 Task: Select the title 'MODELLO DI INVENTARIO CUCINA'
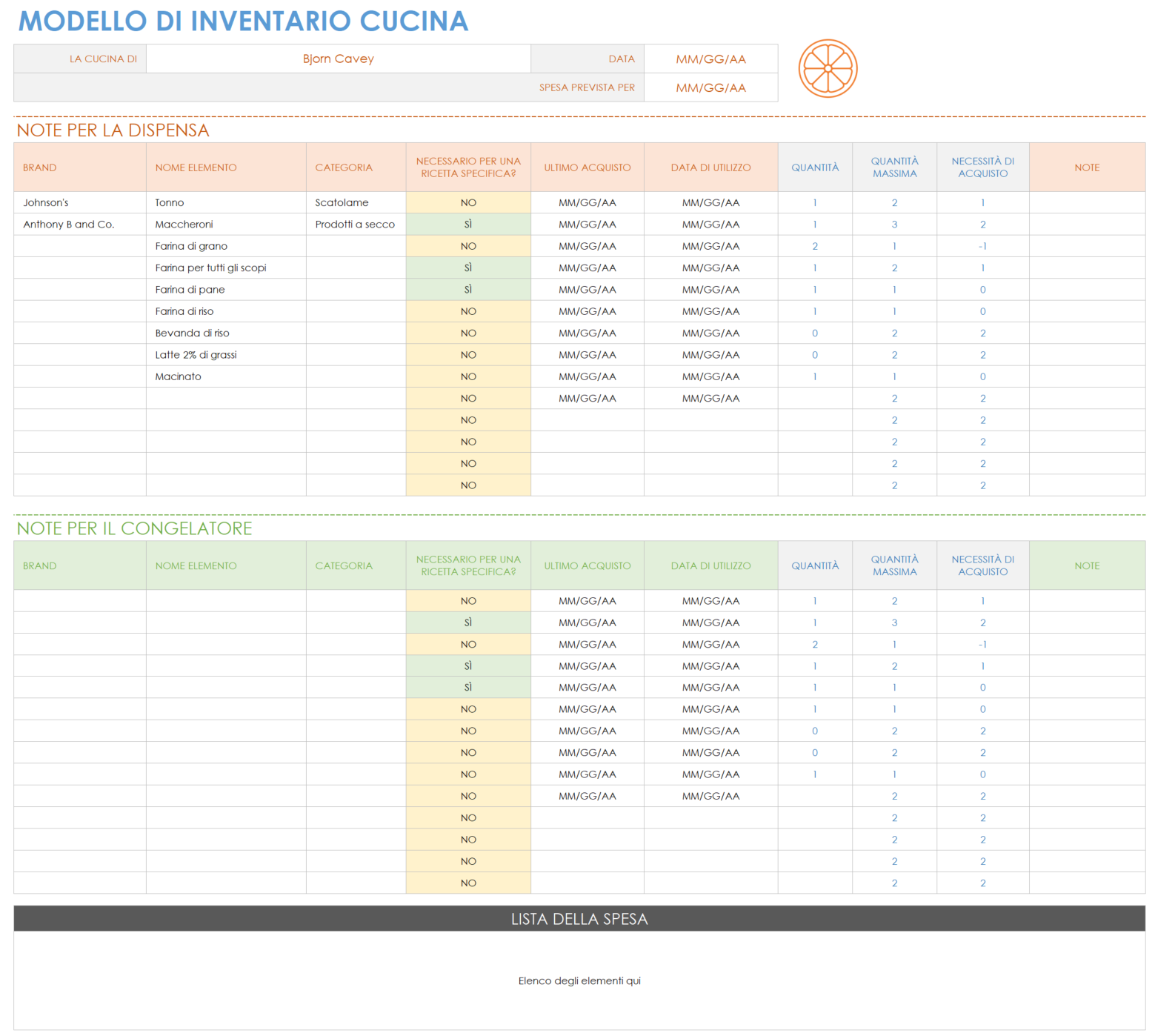[x=243, y=21]
